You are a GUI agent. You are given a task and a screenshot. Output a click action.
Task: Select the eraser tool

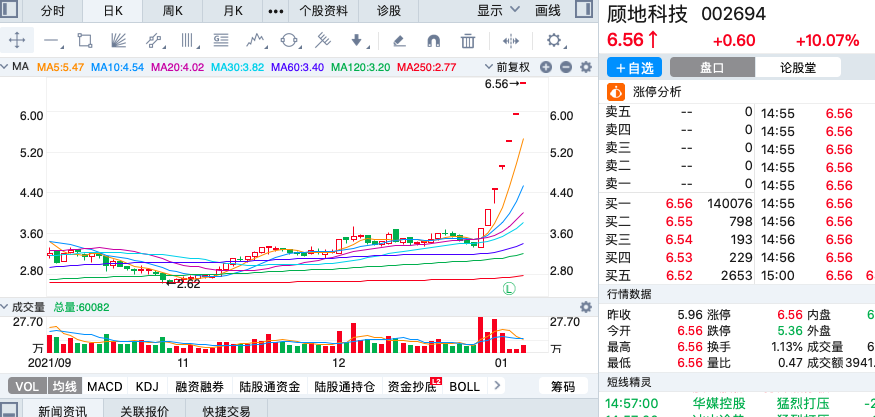[x=398, y=40]
